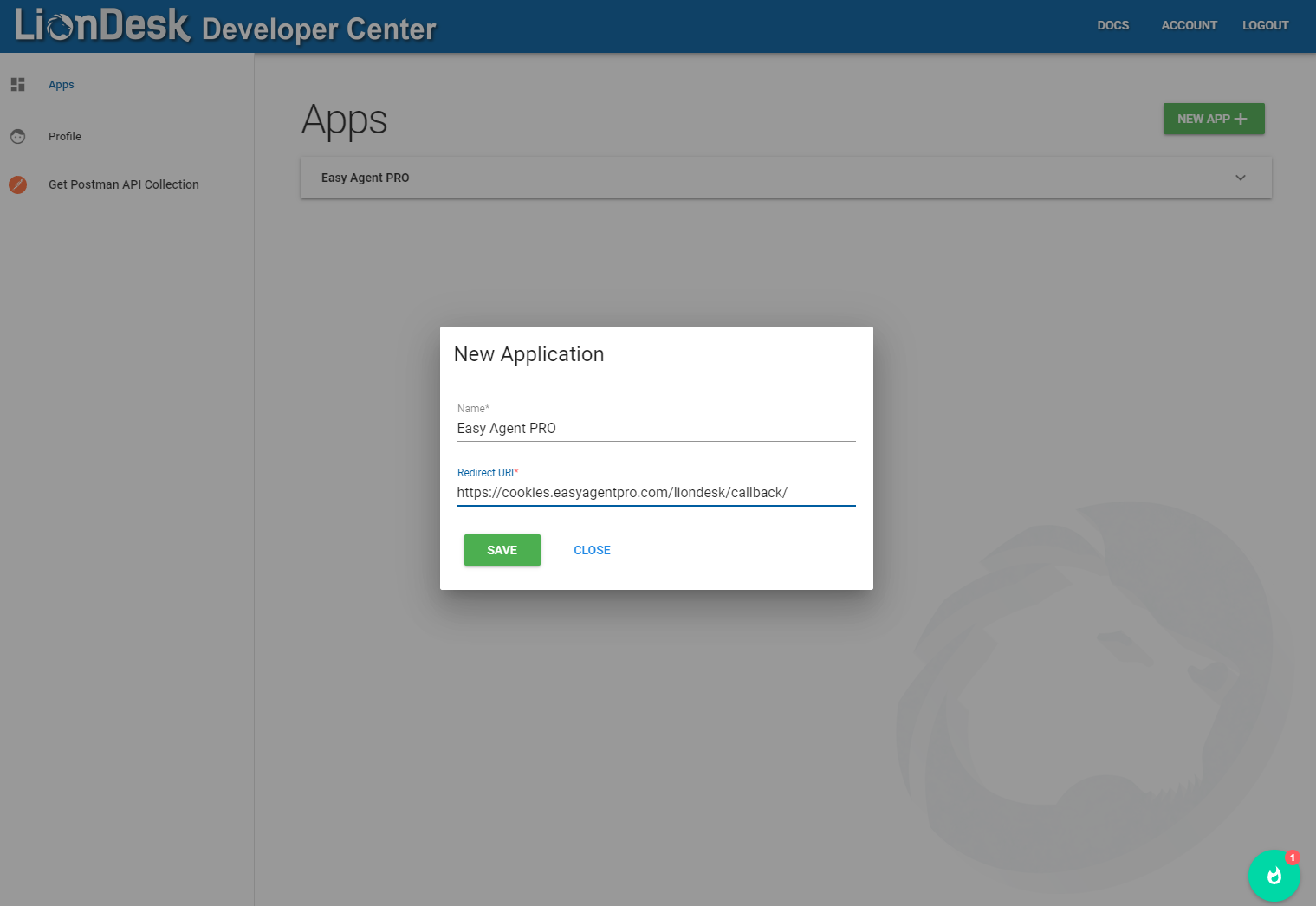Click the LionDesk Developer Center logo

(225, 25)
